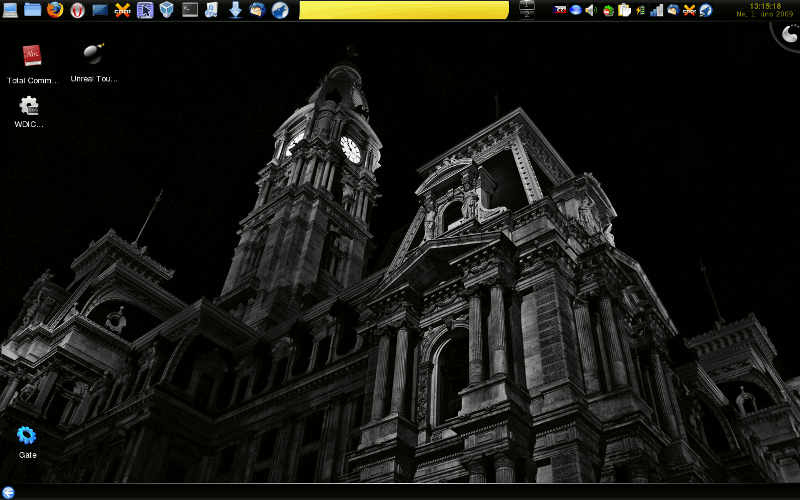Open the WDIC desktop shortcut
This screenshot has height=500, width=800.
tap(29, 106)
